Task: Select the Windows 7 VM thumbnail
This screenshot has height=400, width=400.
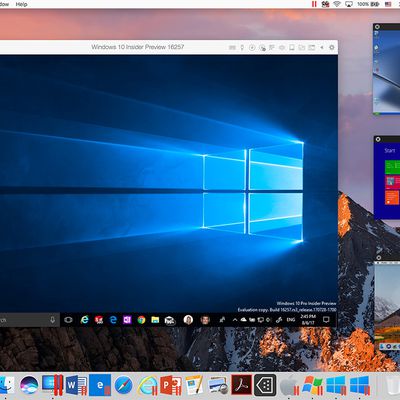Action: tap(387, 70)
